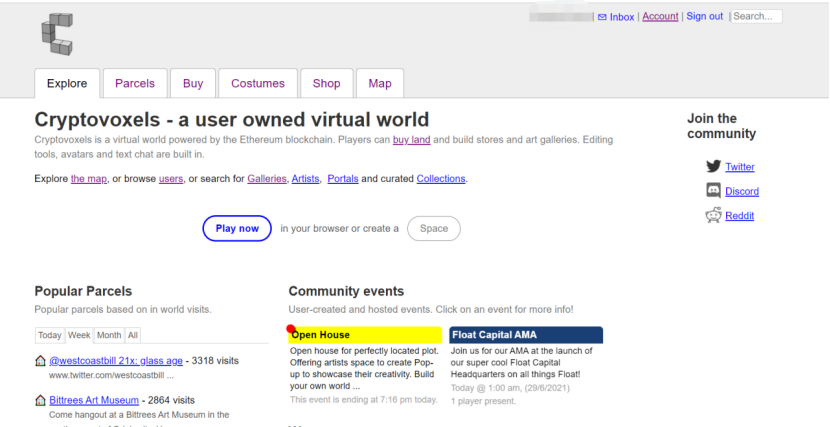Viewport: 830px width, 427px height.
Task: Follow the buy land link
Action: click(411, 140)
